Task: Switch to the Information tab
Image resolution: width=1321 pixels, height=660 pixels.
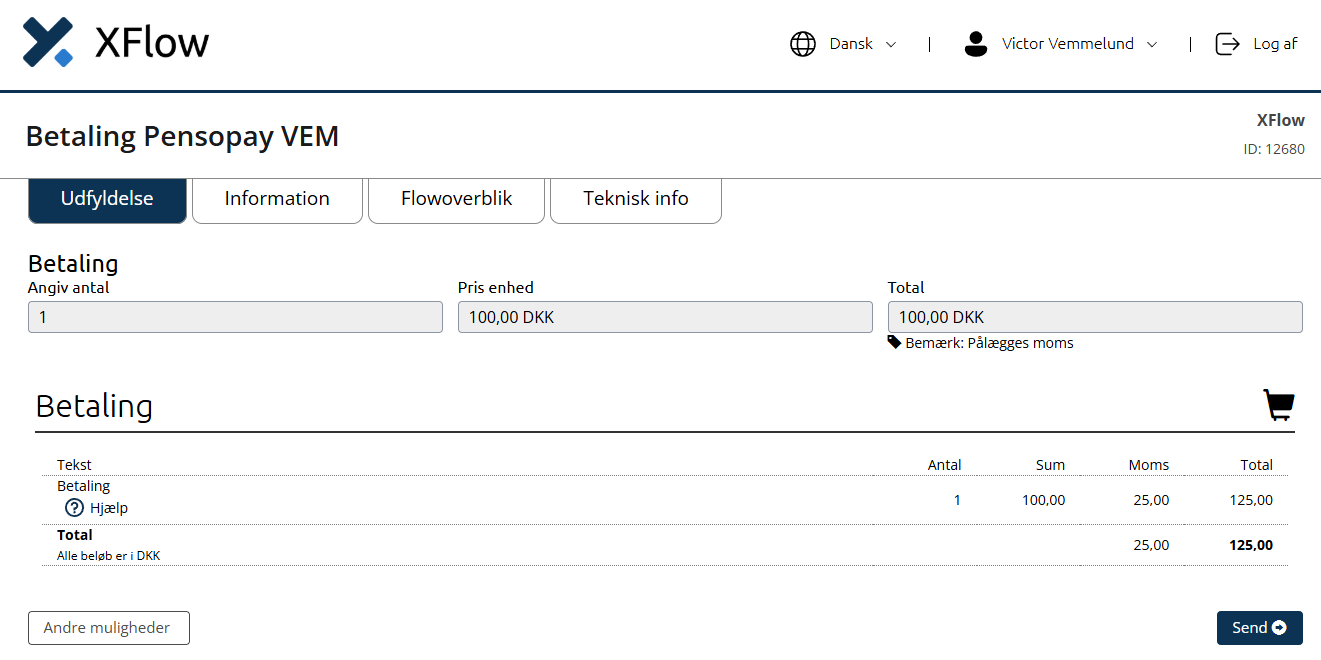Action: pos(277,199)
